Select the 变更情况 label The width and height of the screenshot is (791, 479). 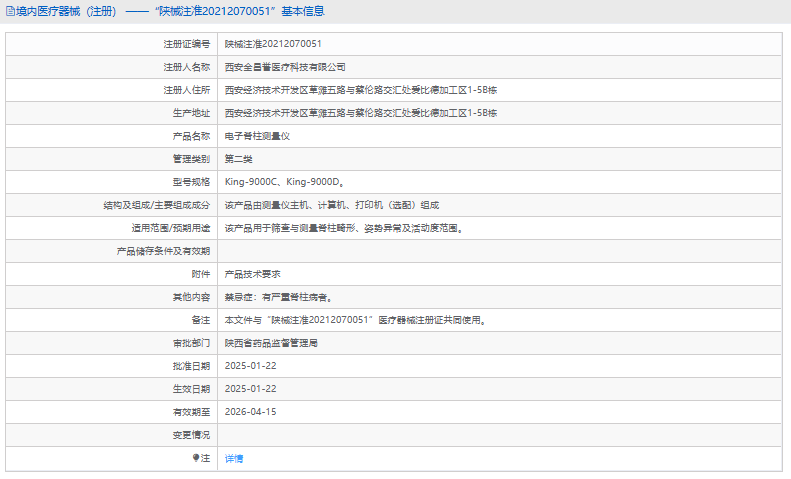pyautogui.click(x=191, y=435)
